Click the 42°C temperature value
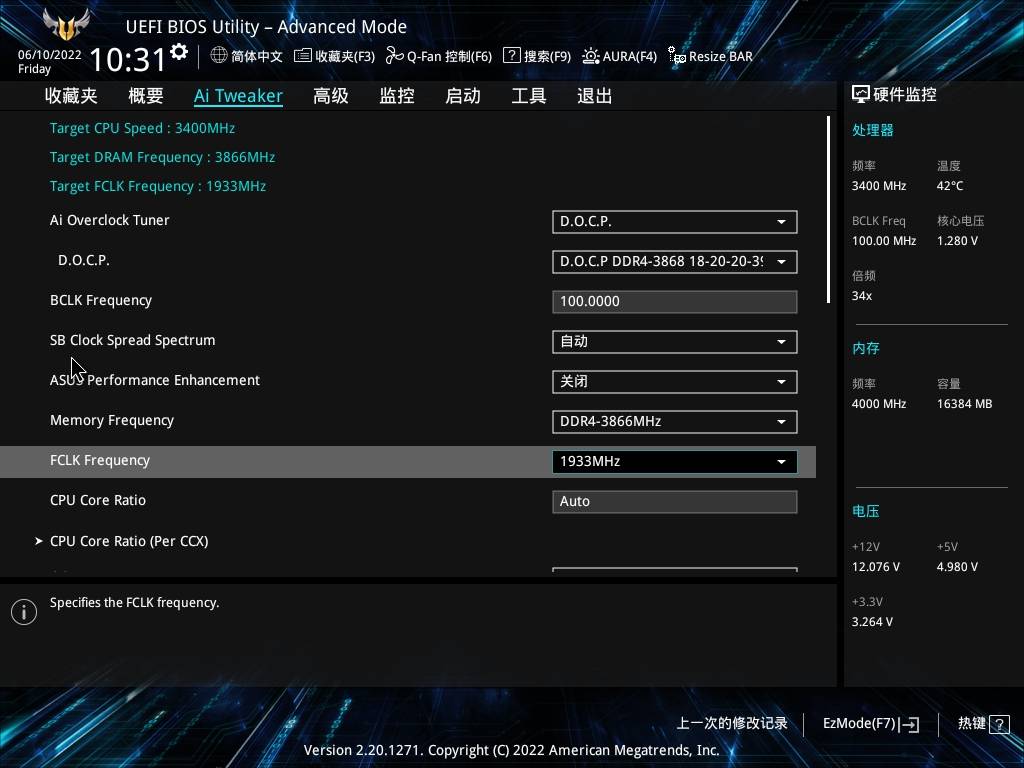The width and height of the screenshot is (1024, 768). (x=950, y=186)
